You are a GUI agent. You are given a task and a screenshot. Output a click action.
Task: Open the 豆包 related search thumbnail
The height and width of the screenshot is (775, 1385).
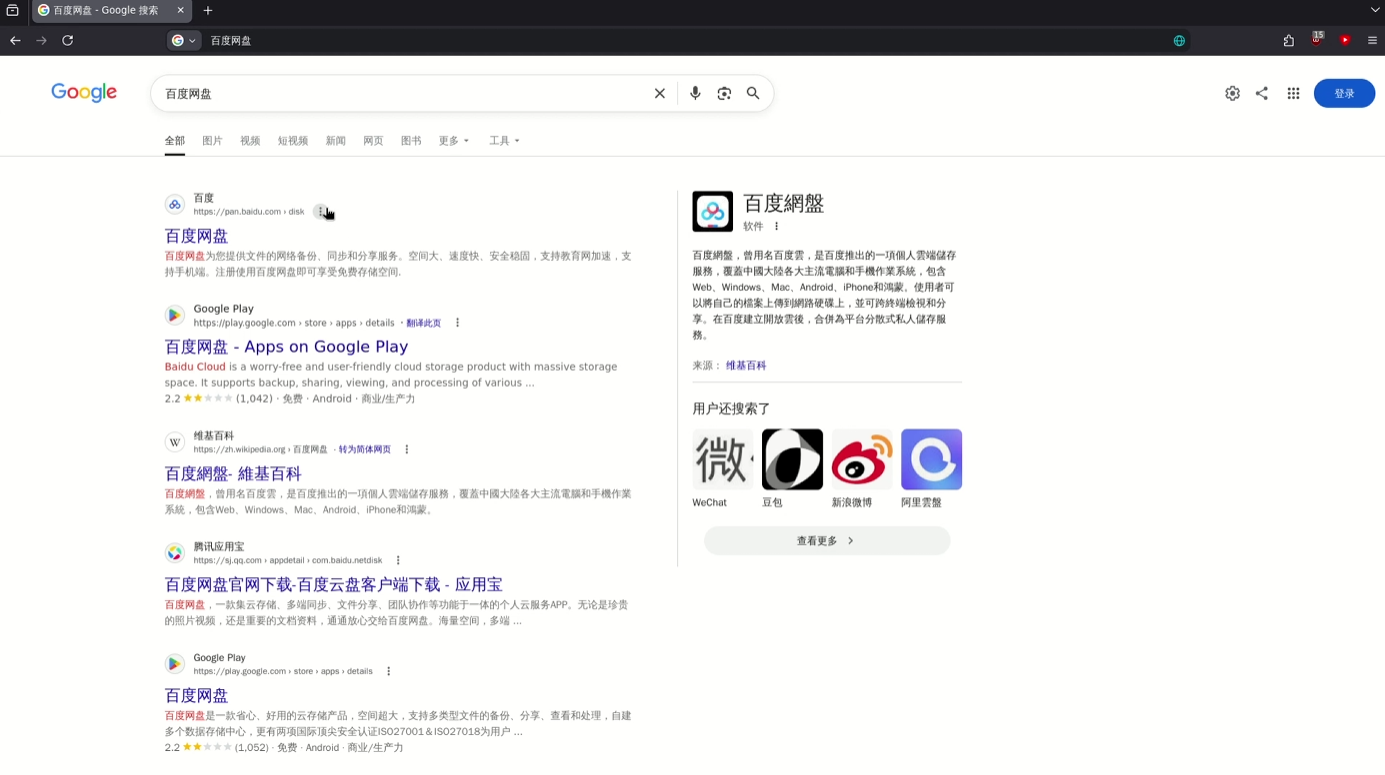(792, 459)
